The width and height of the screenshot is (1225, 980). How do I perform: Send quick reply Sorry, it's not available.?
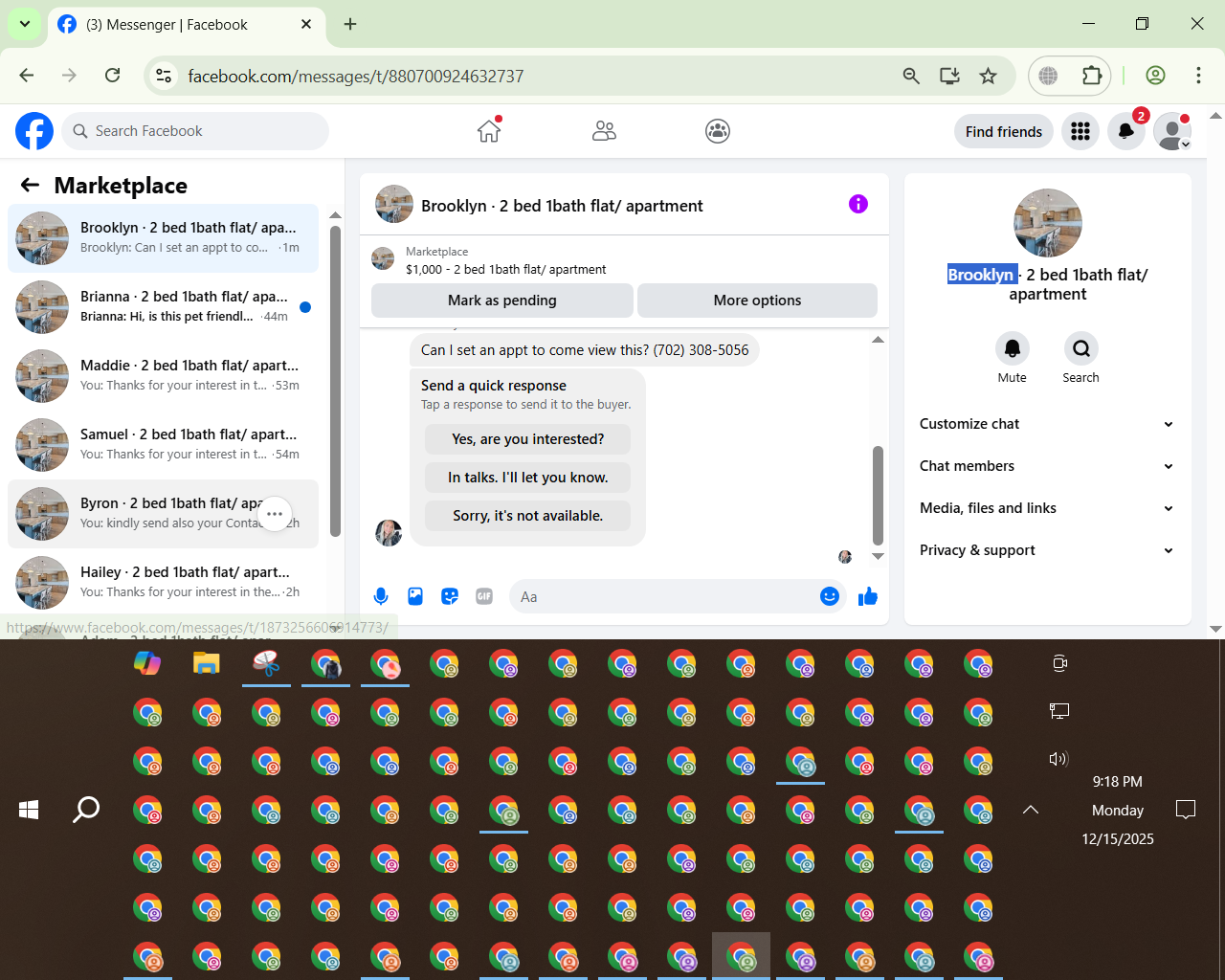528,516
